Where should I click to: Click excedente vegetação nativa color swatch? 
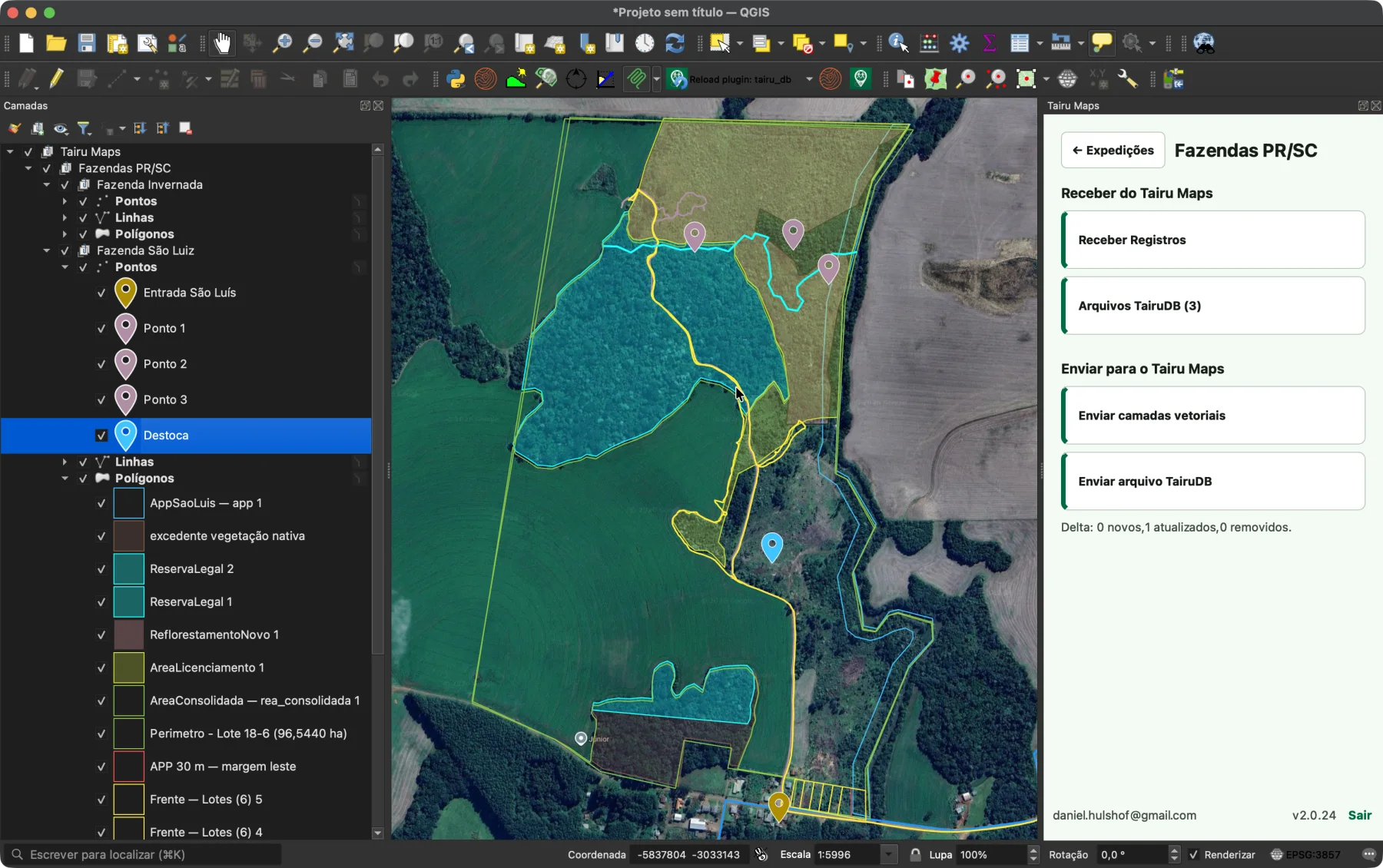coord(128,536)
